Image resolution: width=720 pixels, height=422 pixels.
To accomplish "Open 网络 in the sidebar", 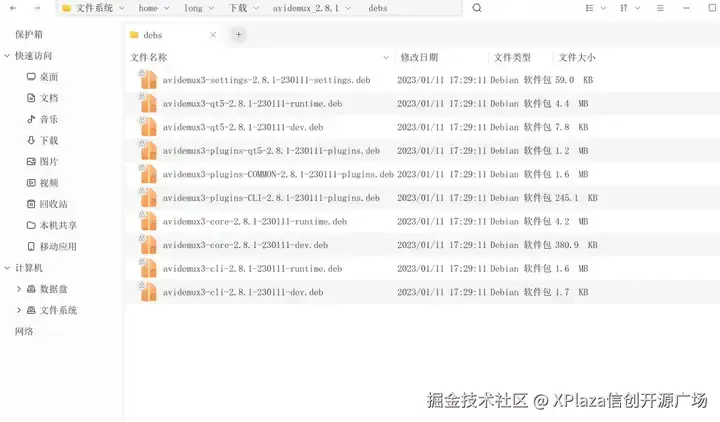I will click(x=24, y=331).
